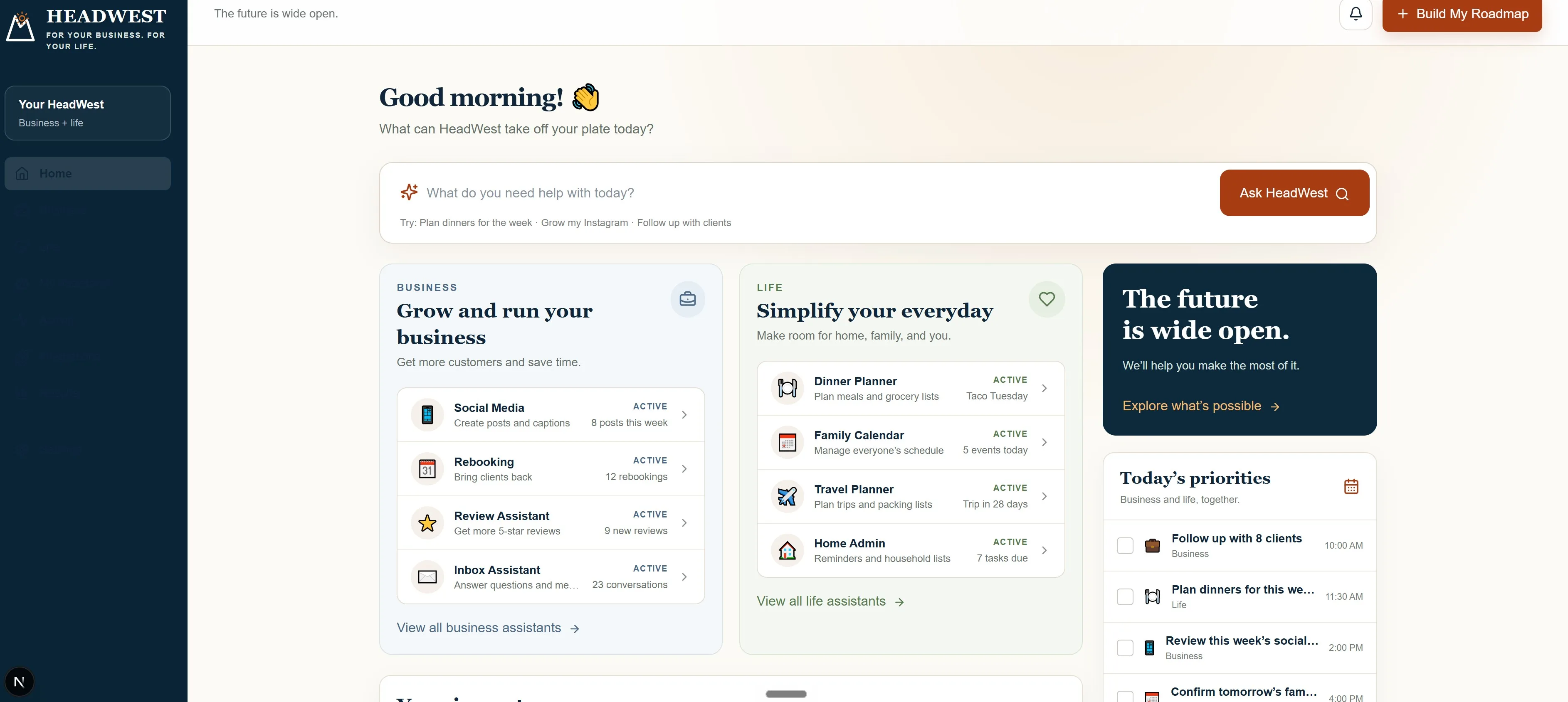Image resolution: width=1568 pixels, height=702 pixels.
Task: Open the round N badge at bottom left
Action: pos(20,681)
